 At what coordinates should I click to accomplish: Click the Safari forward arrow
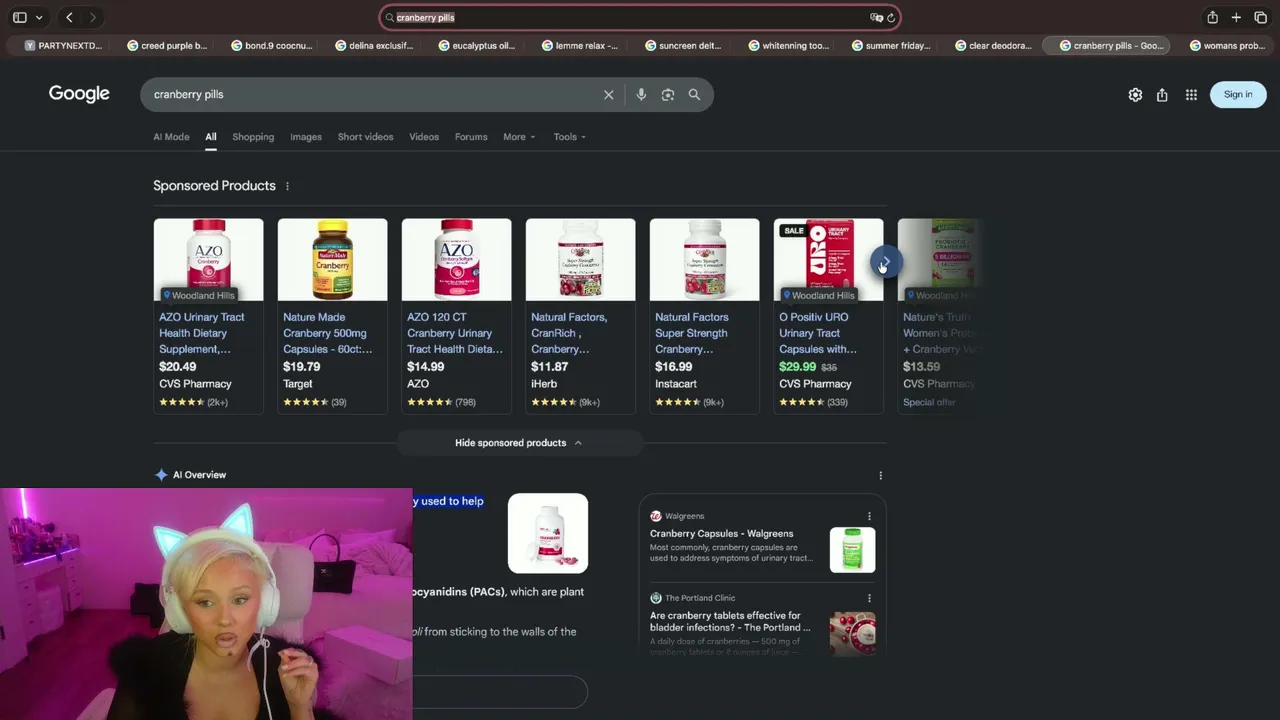92,17
